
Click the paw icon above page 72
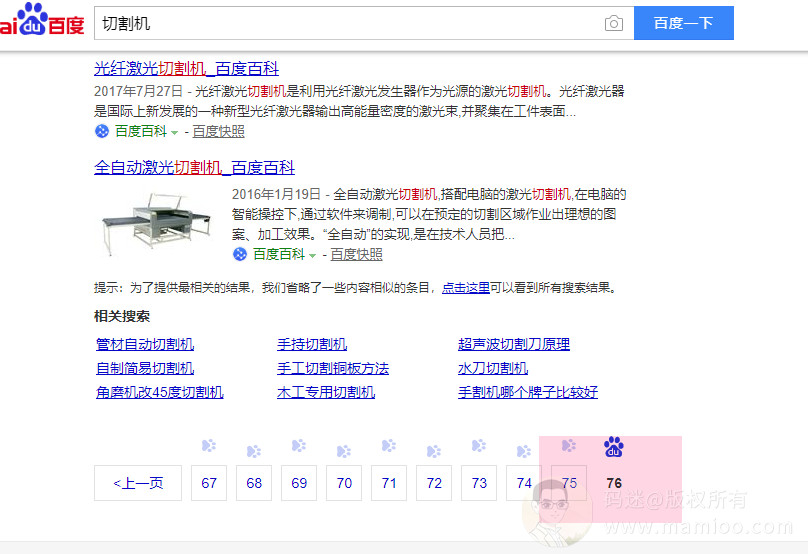tap(434, 451)
